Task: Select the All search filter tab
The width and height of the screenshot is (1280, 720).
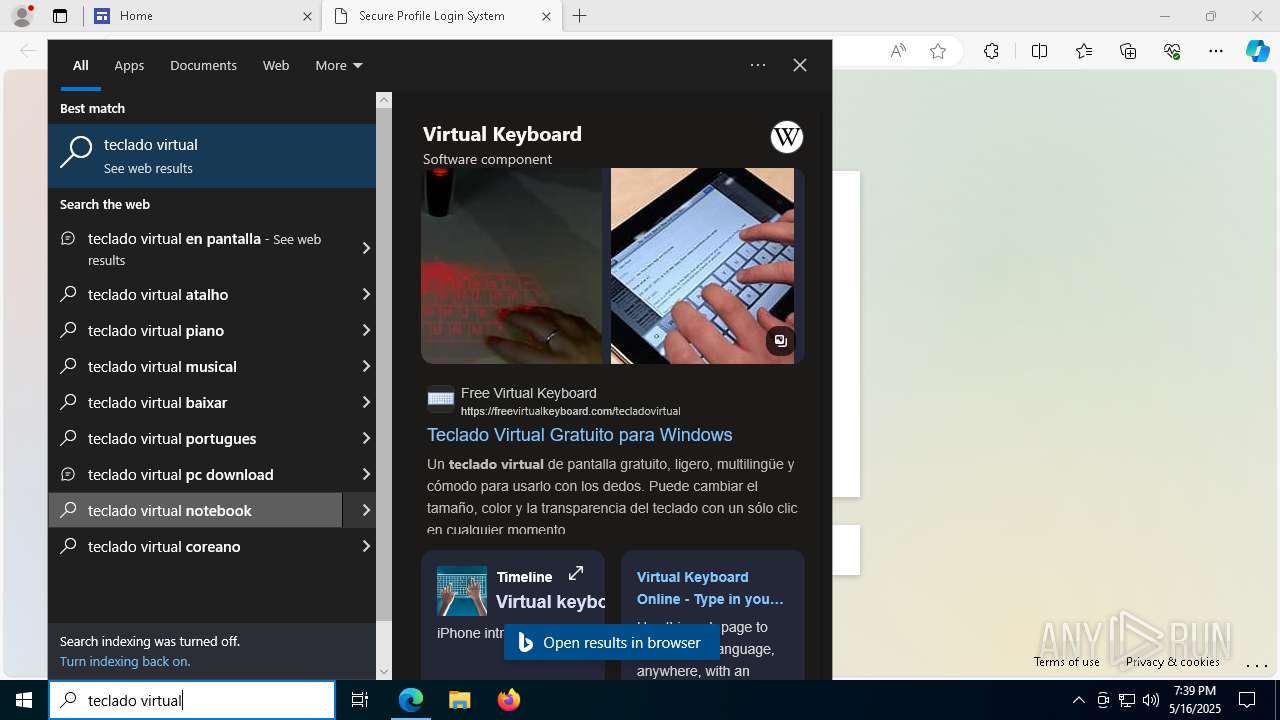Action: [x=81, y=65]
